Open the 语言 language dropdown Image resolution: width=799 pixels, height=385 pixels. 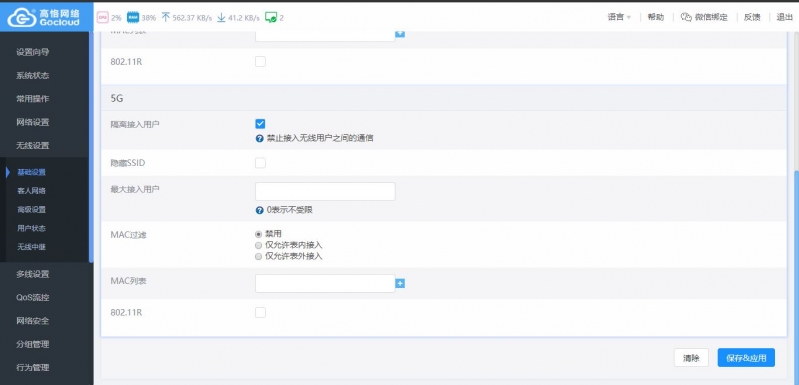pyautogui.click(x=619, y=17)
